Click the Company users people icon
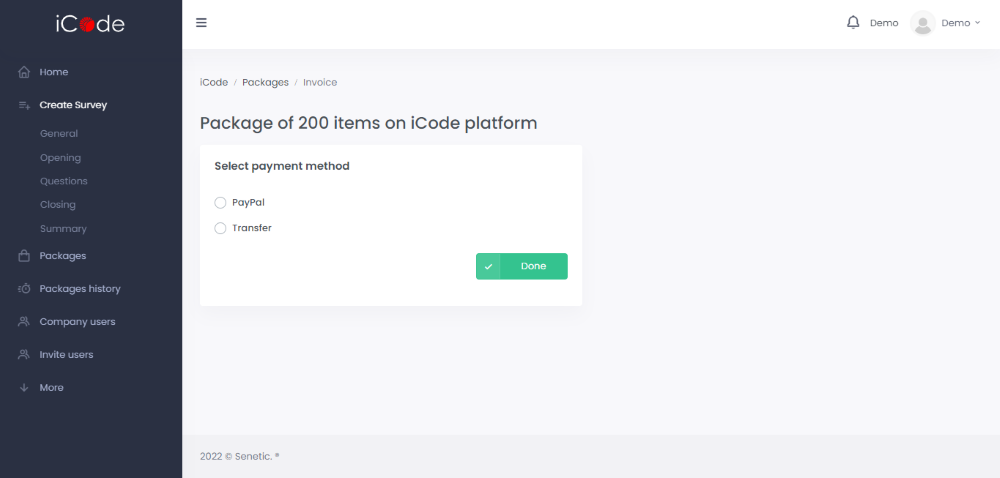Viewport: 1000px width, 478px height. point(25,322)
